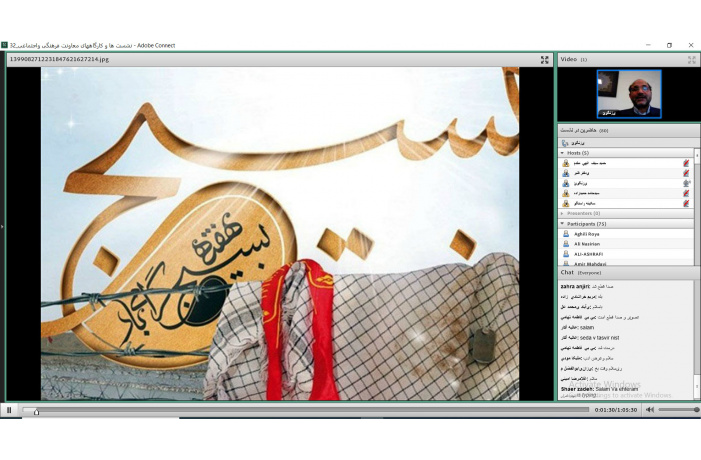Click the first host's muted microphone icon
The width and height of the screenshot is (701, 460).
pos(686,163)
